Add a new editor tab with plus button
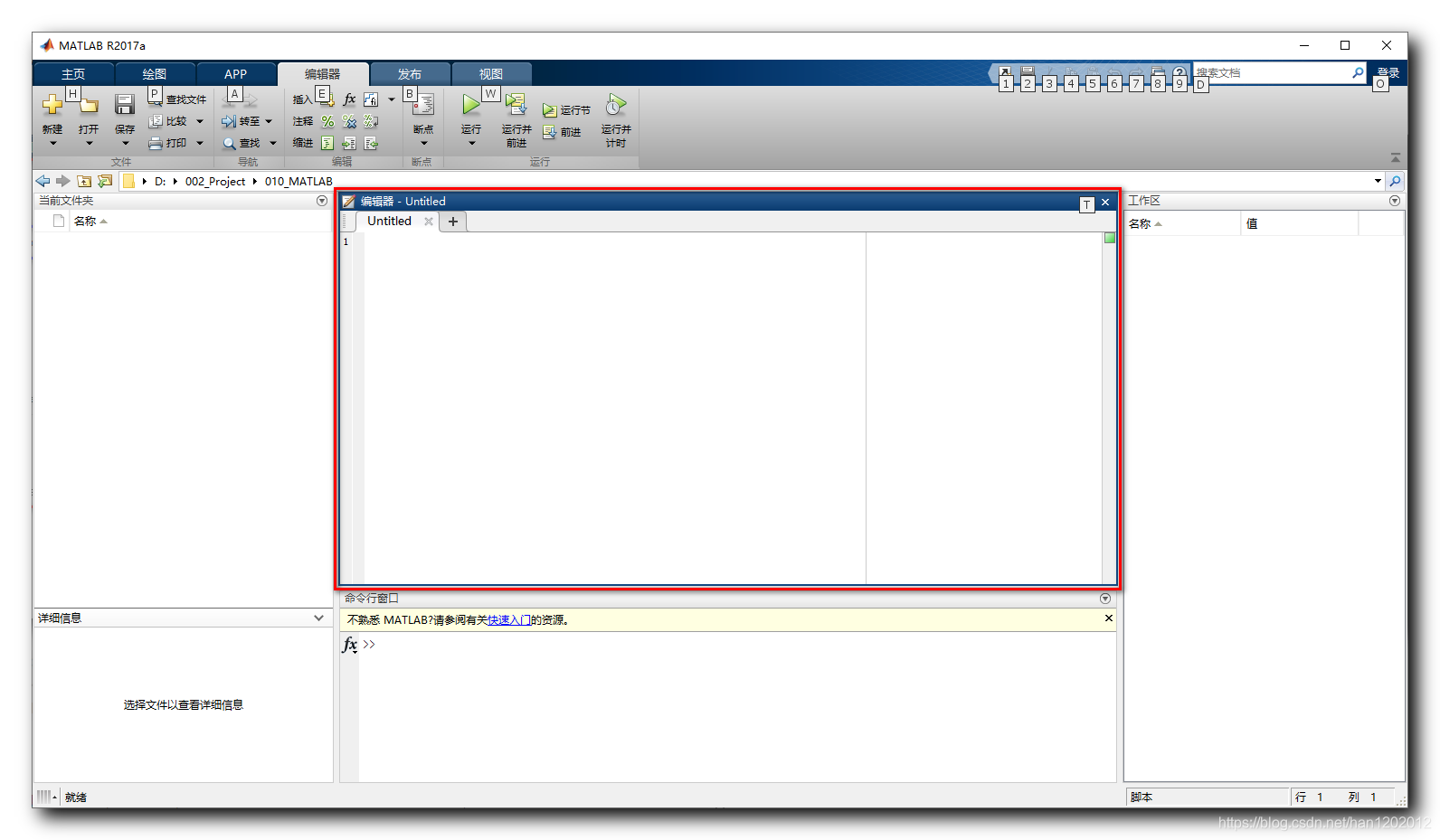1440x840 pixels. pos(453,222)
